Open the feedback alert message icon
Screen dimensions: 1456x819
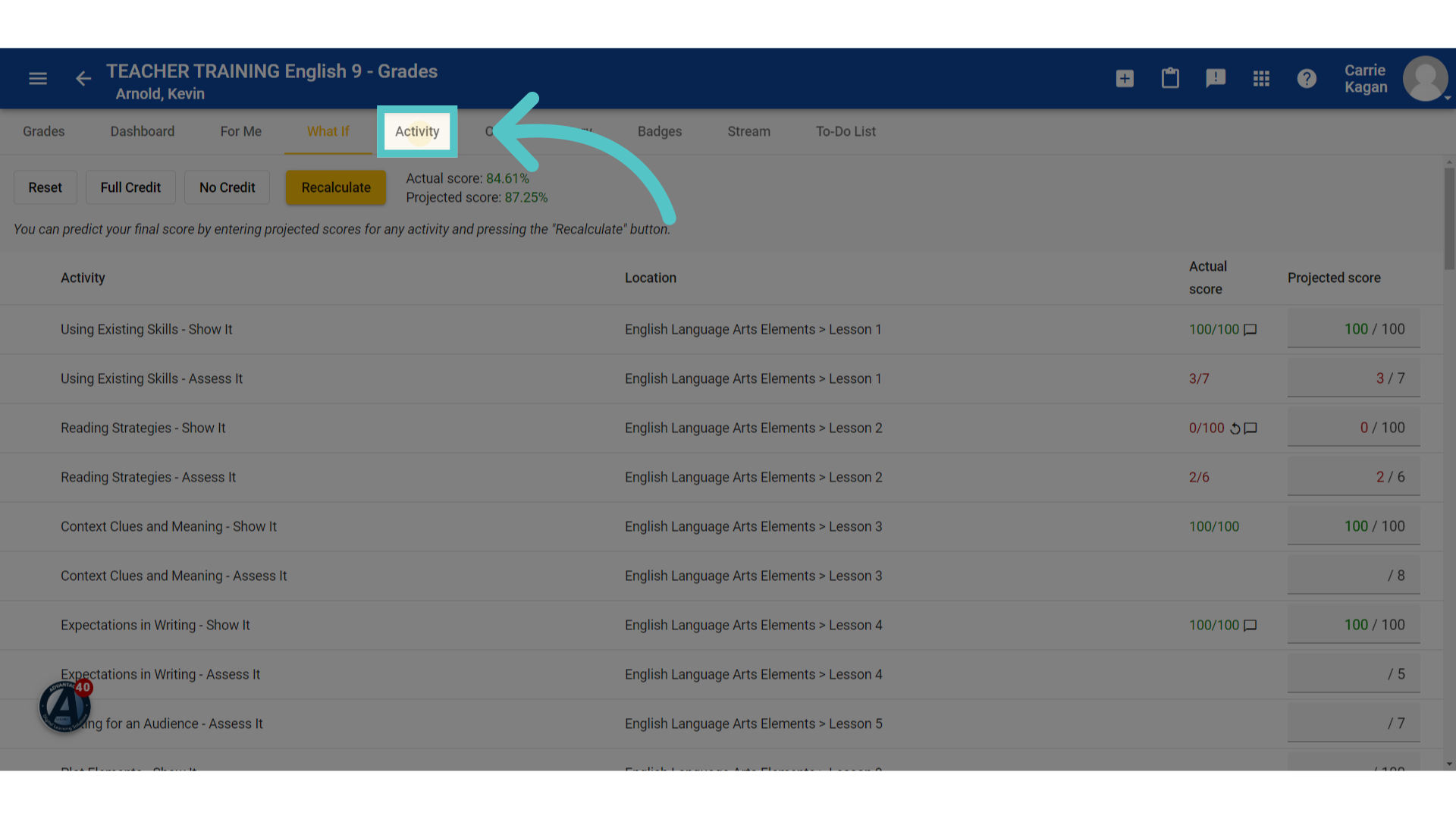click(x=1216, y=78)
